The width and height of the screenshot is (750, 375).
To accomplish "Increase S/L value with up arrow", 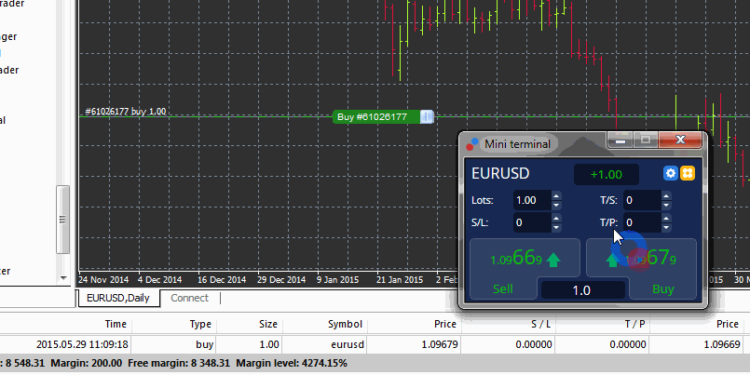I will [x=556, y=218].
